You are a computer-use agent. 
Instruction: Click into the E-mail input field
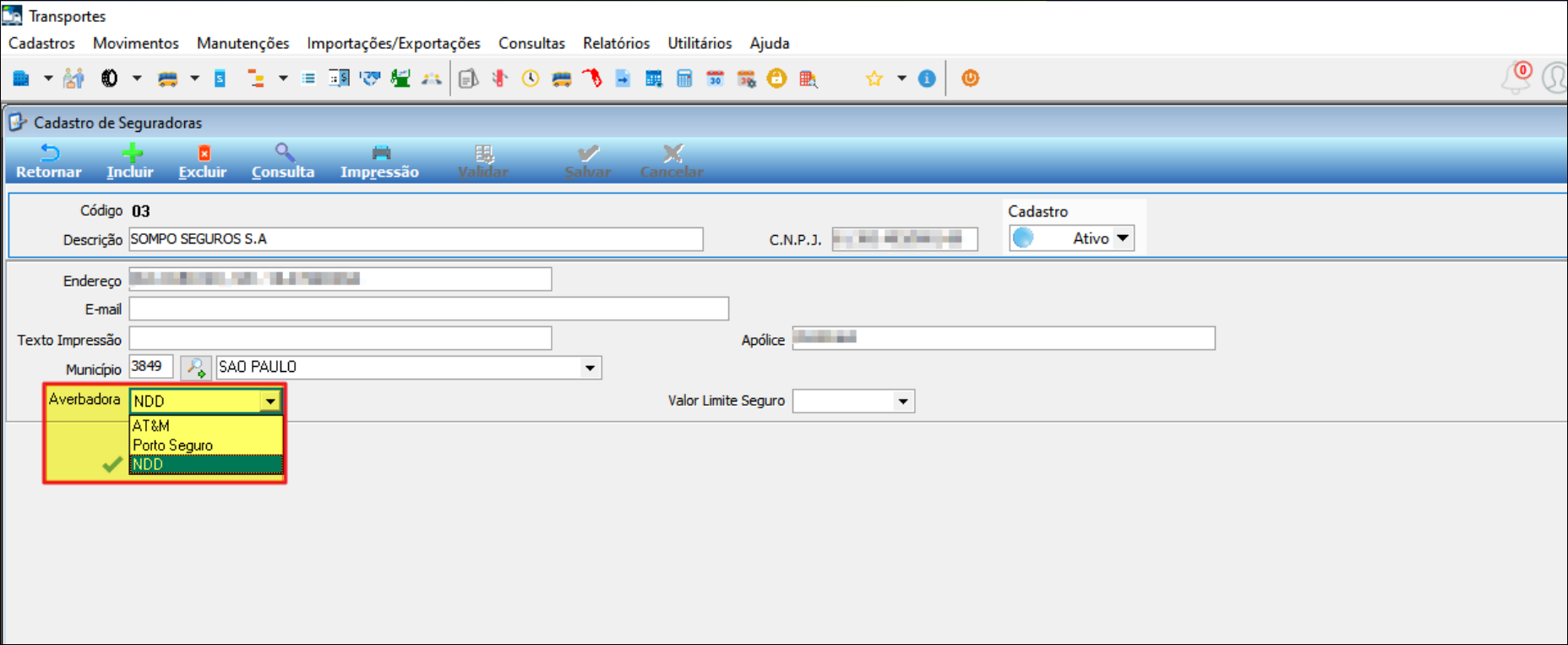click(x=428, y=309)
